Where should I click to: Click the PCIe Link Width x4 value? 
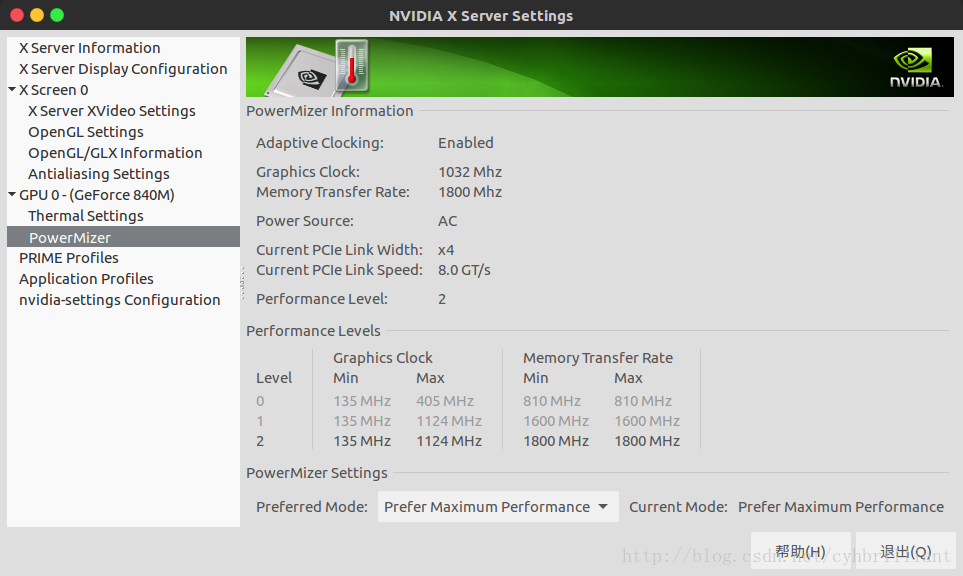click(446, 250)
